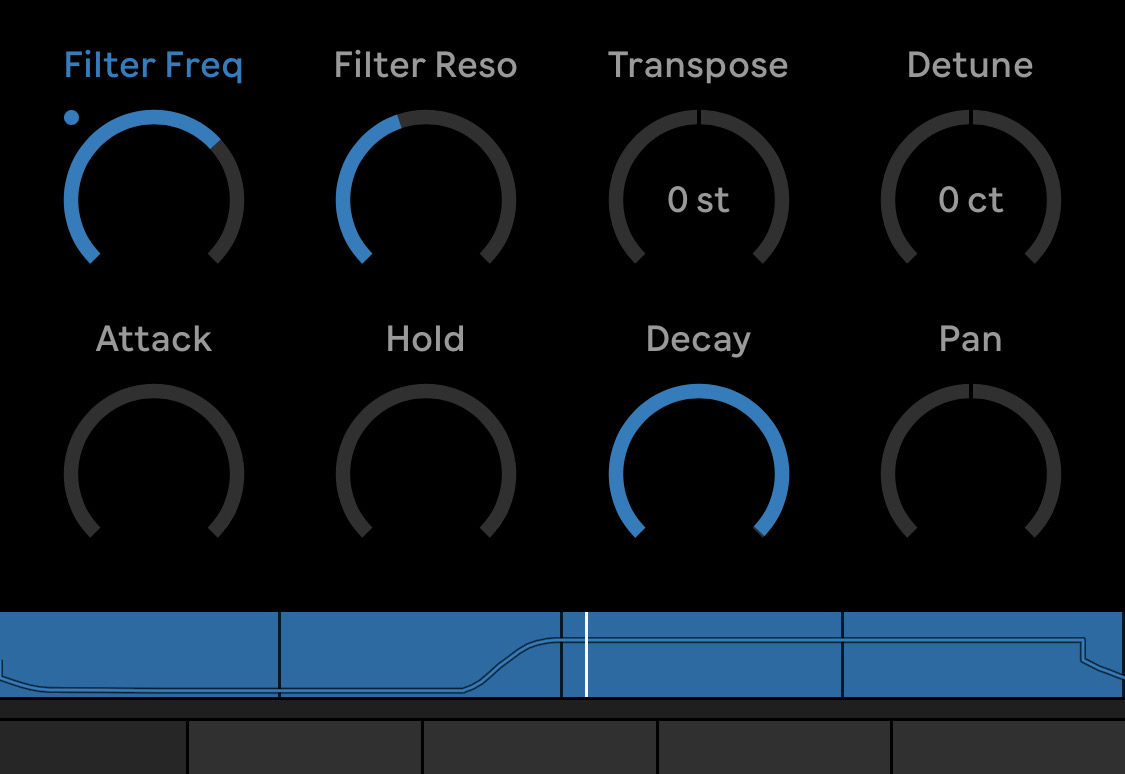Click the Transpose label
The height and width of the screenshot is (774, 1125).
click(698, 66)
